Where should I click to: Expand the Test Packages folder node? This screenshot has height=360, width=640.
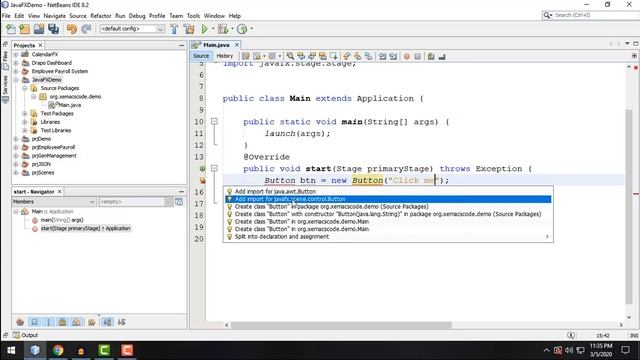[25, 113]
